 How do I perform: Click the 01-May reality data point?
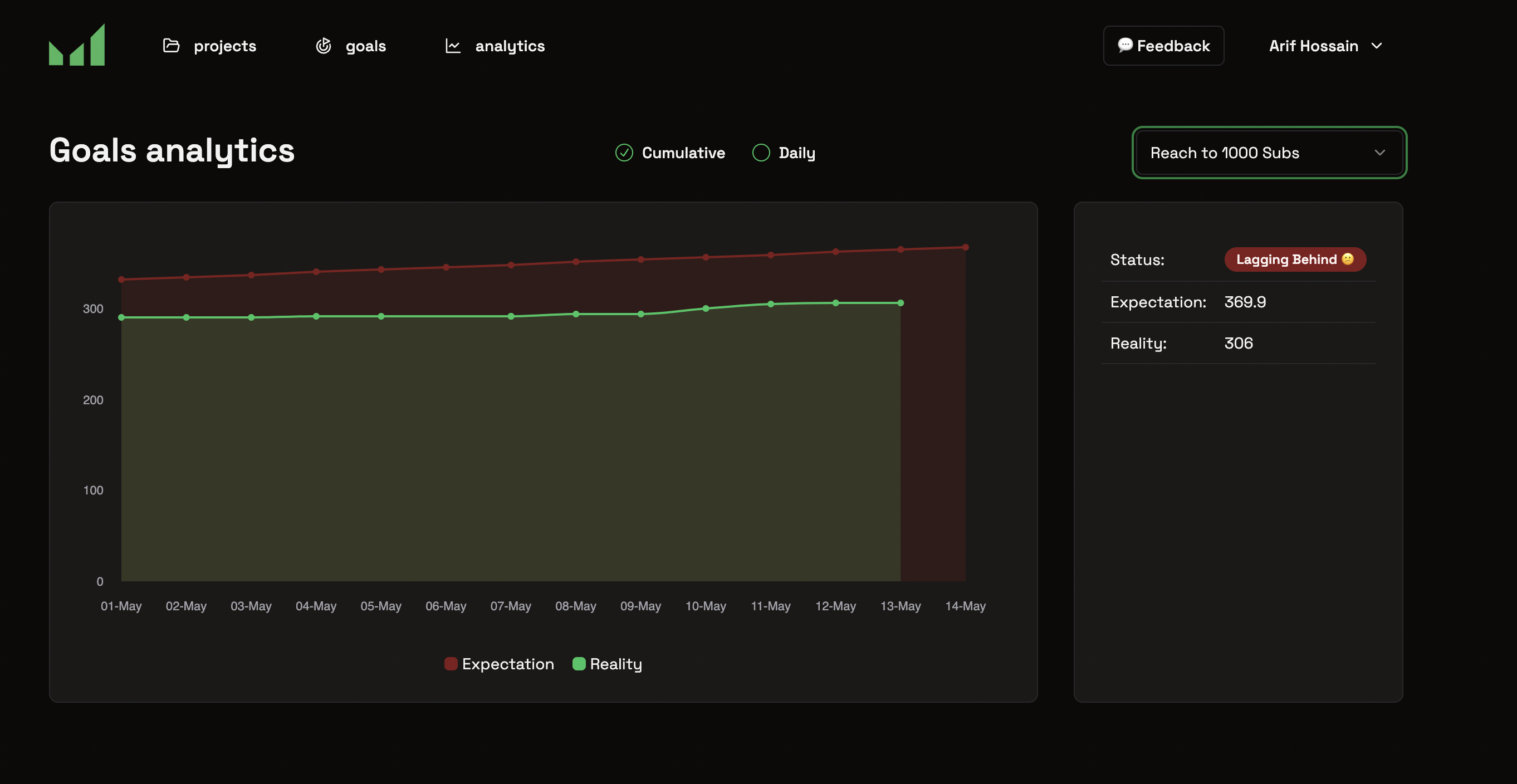pos(121,317)
